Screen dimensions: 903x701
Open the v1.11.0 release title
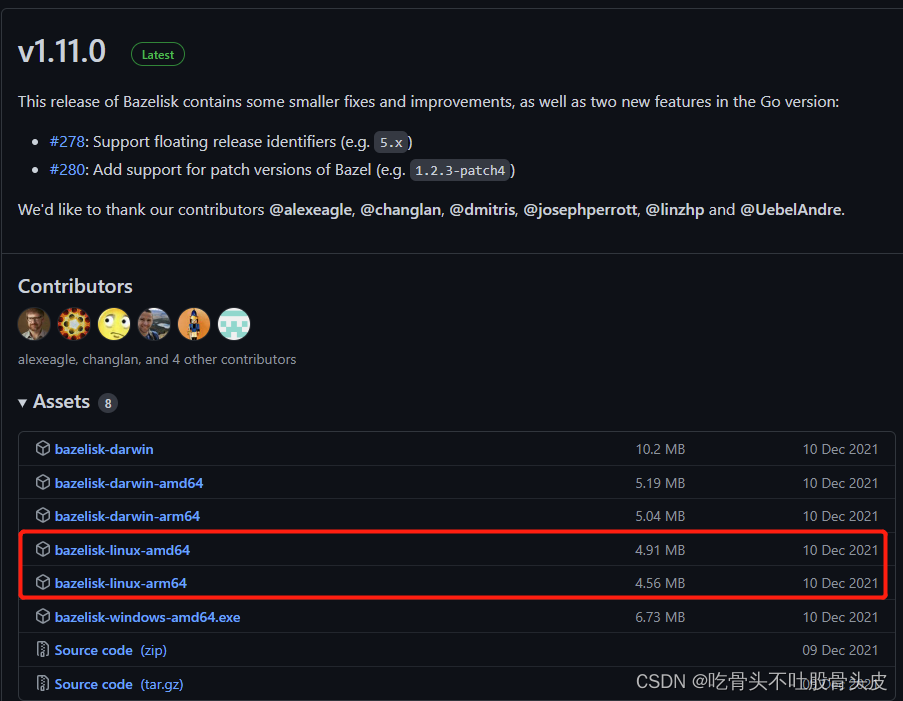[62, 51]
